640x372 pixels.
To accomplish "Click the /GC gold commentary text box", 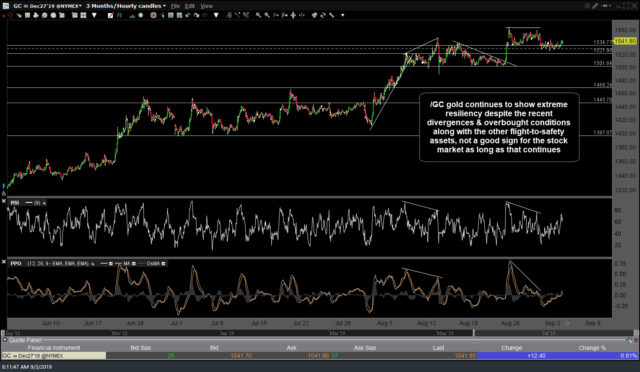I will [499, 127].
